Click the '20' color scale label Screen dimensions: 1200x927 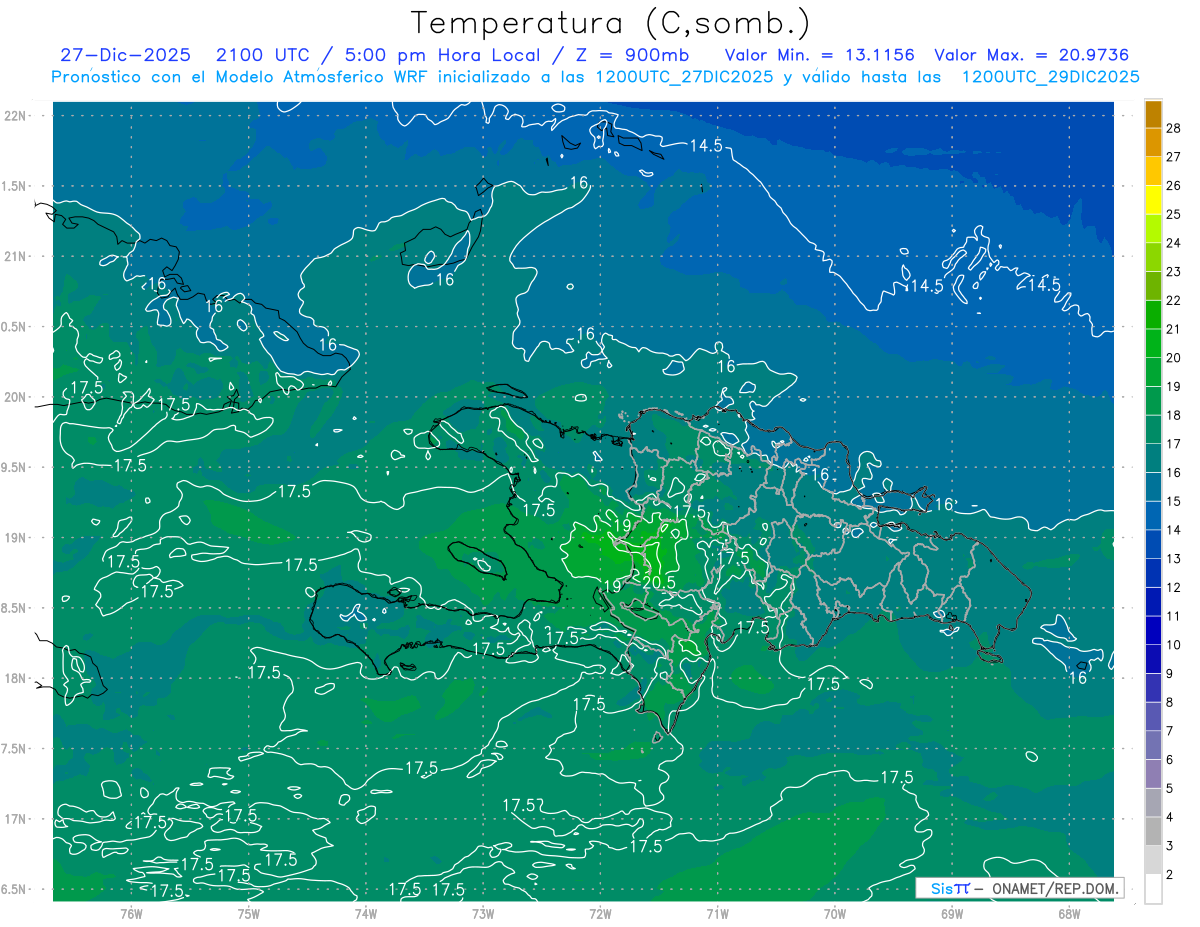coord(1174,358)
